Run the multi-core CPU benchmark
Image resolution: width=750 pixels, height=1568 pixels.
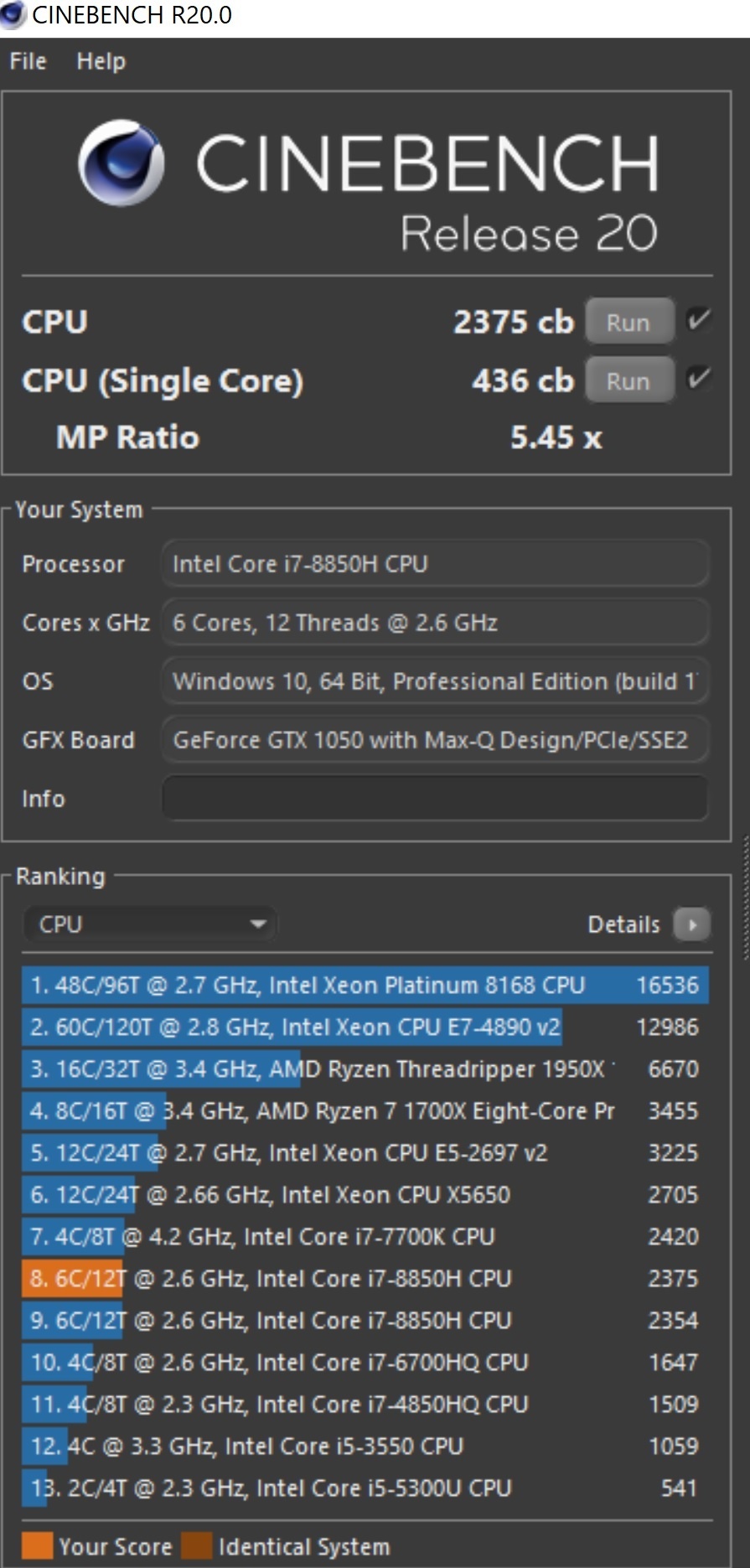[628, 322]
